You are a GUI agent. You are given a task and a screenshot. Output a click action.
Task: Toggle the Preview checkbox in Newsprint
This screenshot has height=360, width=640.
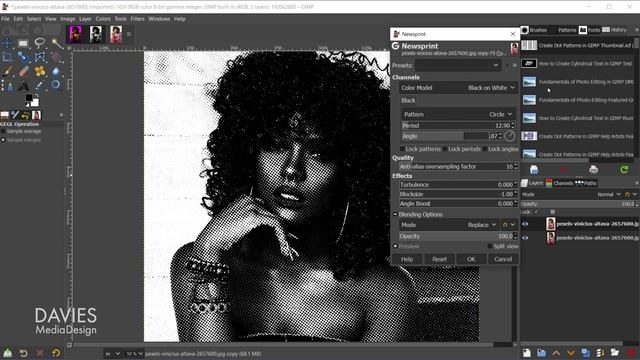click(x=395, y=246)
